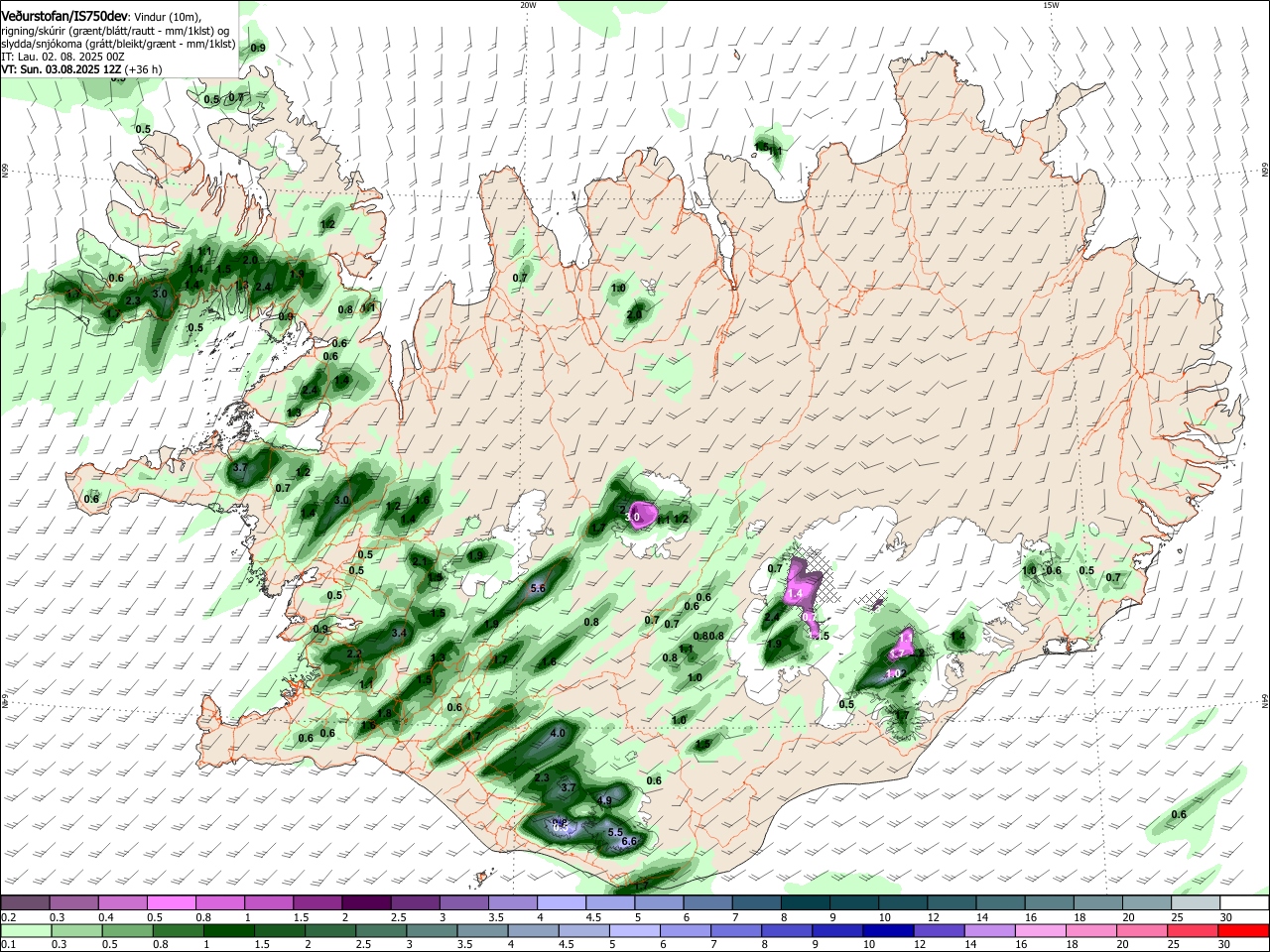Select the bright magenta 0.5–0.8 snow swatch
The image size is (1270, 952).
click(x=171, y=902)
